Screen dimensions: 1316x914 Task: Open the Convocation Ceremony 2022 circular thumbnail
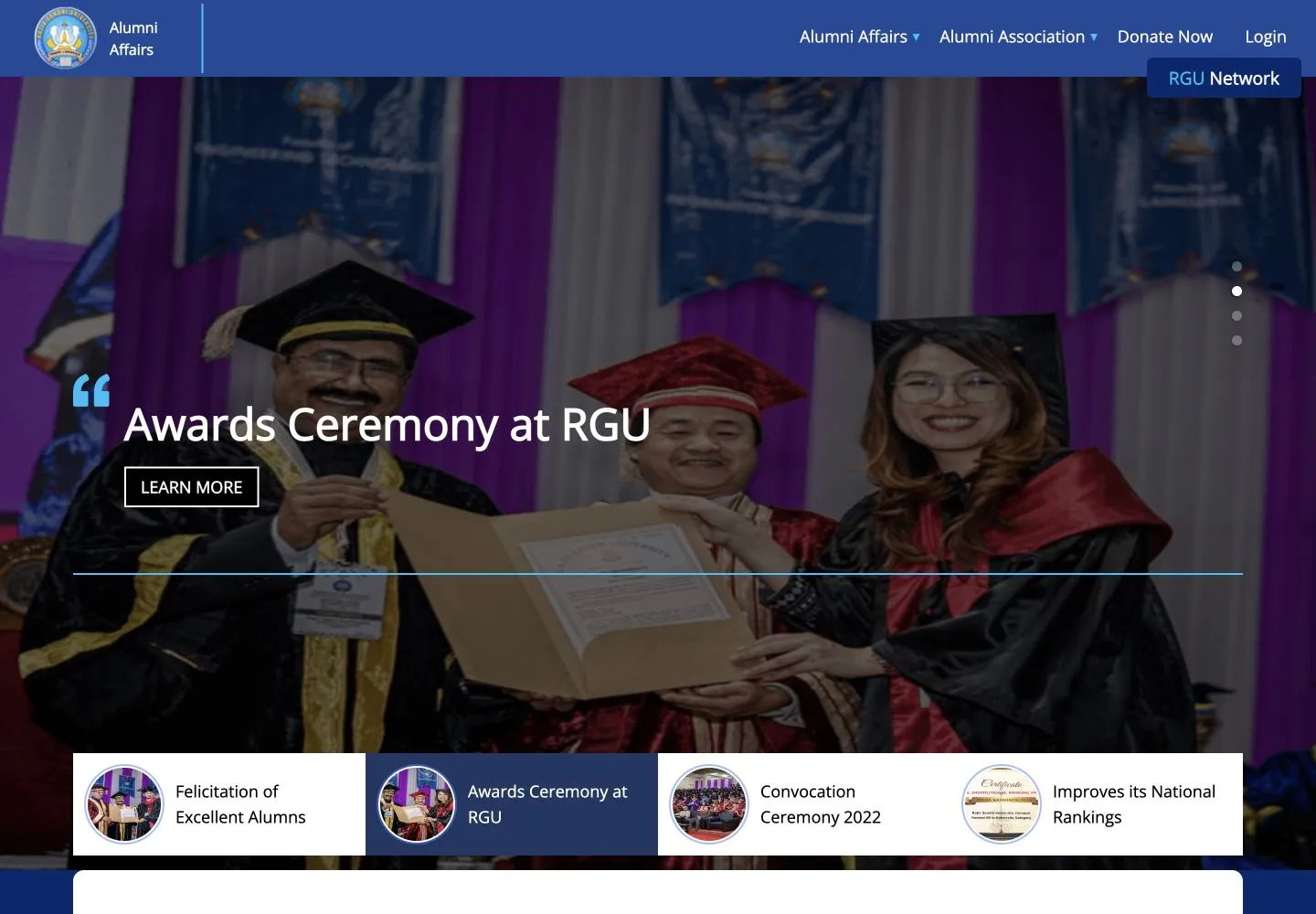(x=708, y=804)
